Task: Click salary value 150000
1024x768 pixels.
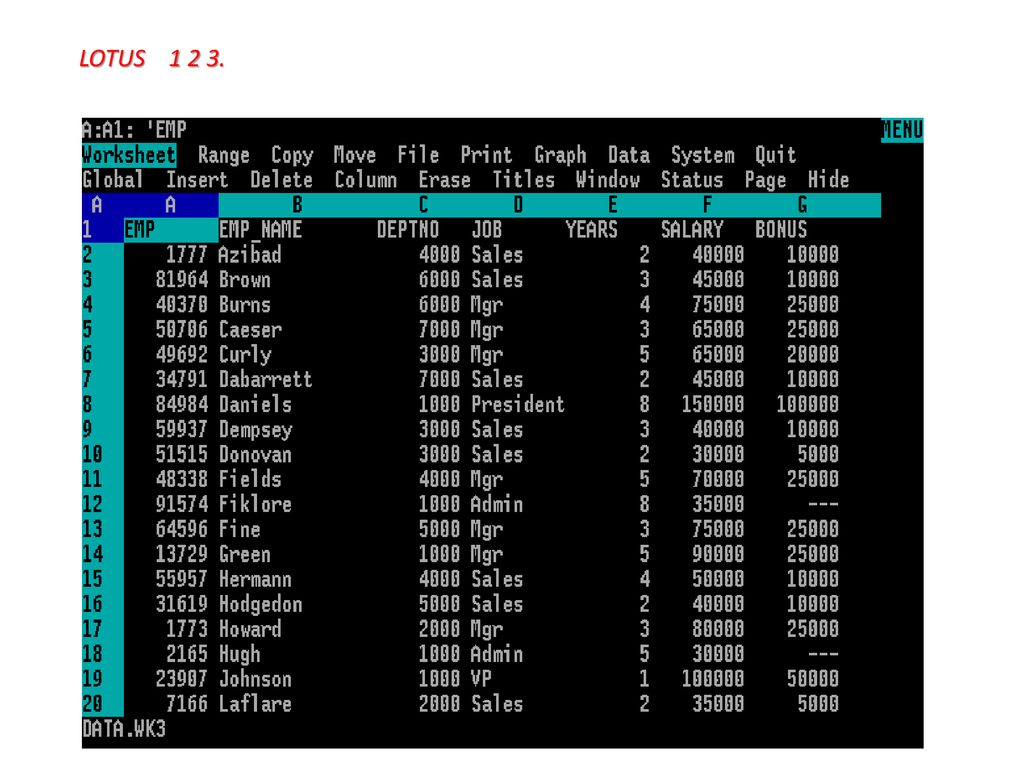Action: 712,404
